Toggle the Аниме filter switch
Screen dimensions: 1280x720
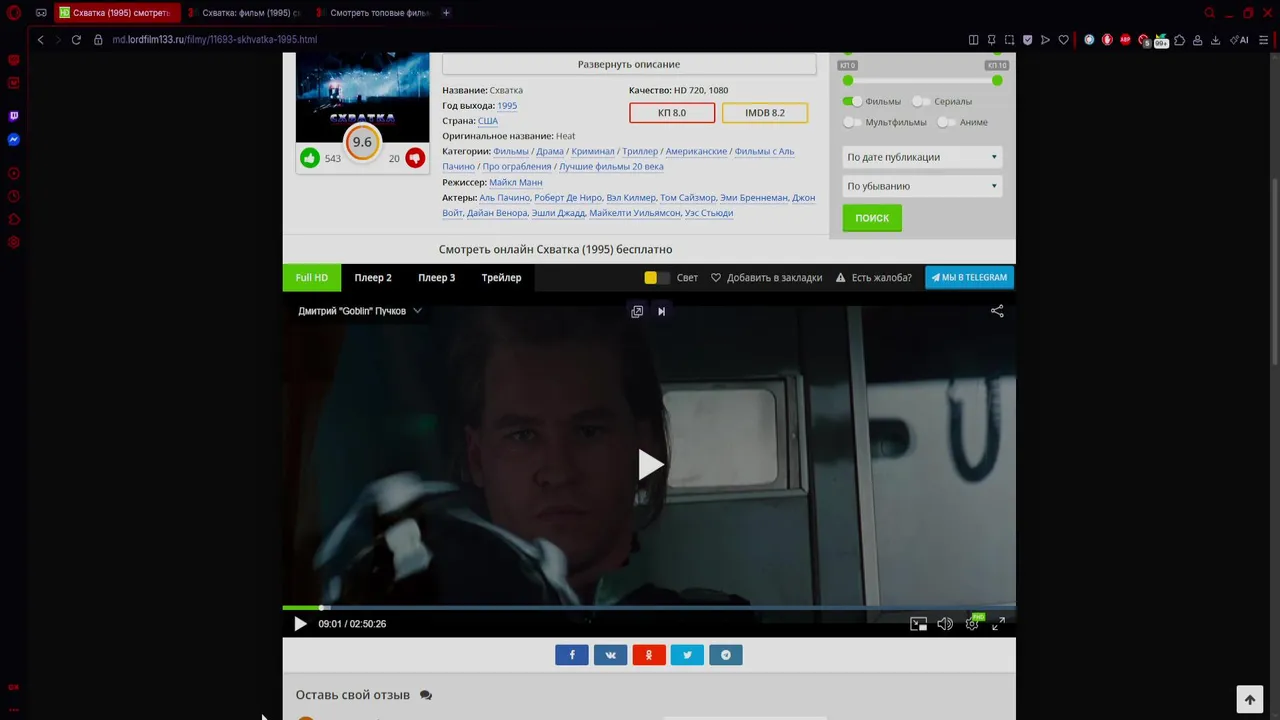point(946,122)
